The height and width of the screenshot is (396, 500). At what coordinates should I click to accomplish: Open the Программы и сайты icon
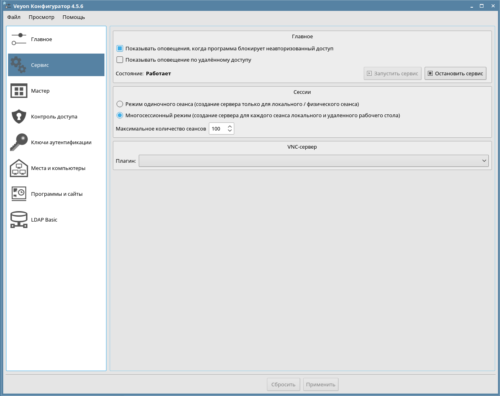(19, 194)
